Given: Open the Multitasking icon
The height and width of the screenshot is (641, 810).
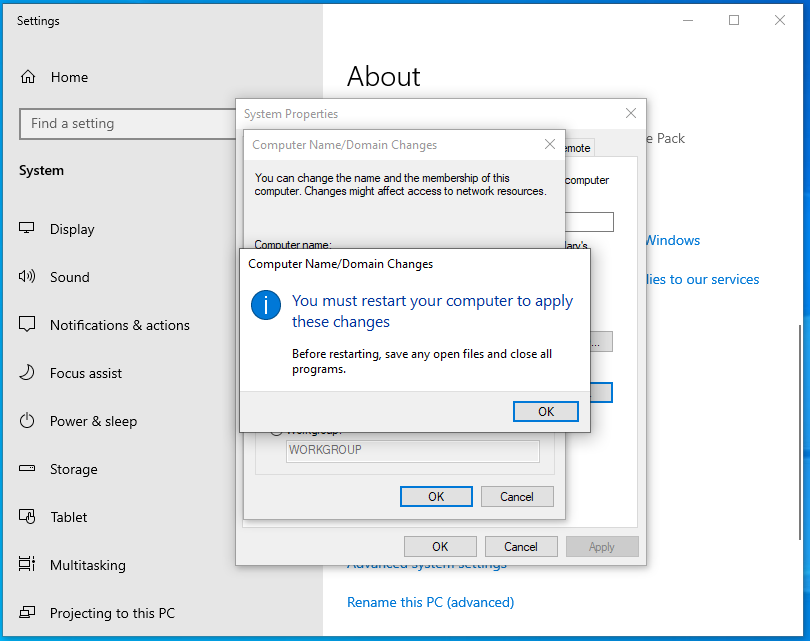Looking at the screenshot, I should (x=28, y=565).
